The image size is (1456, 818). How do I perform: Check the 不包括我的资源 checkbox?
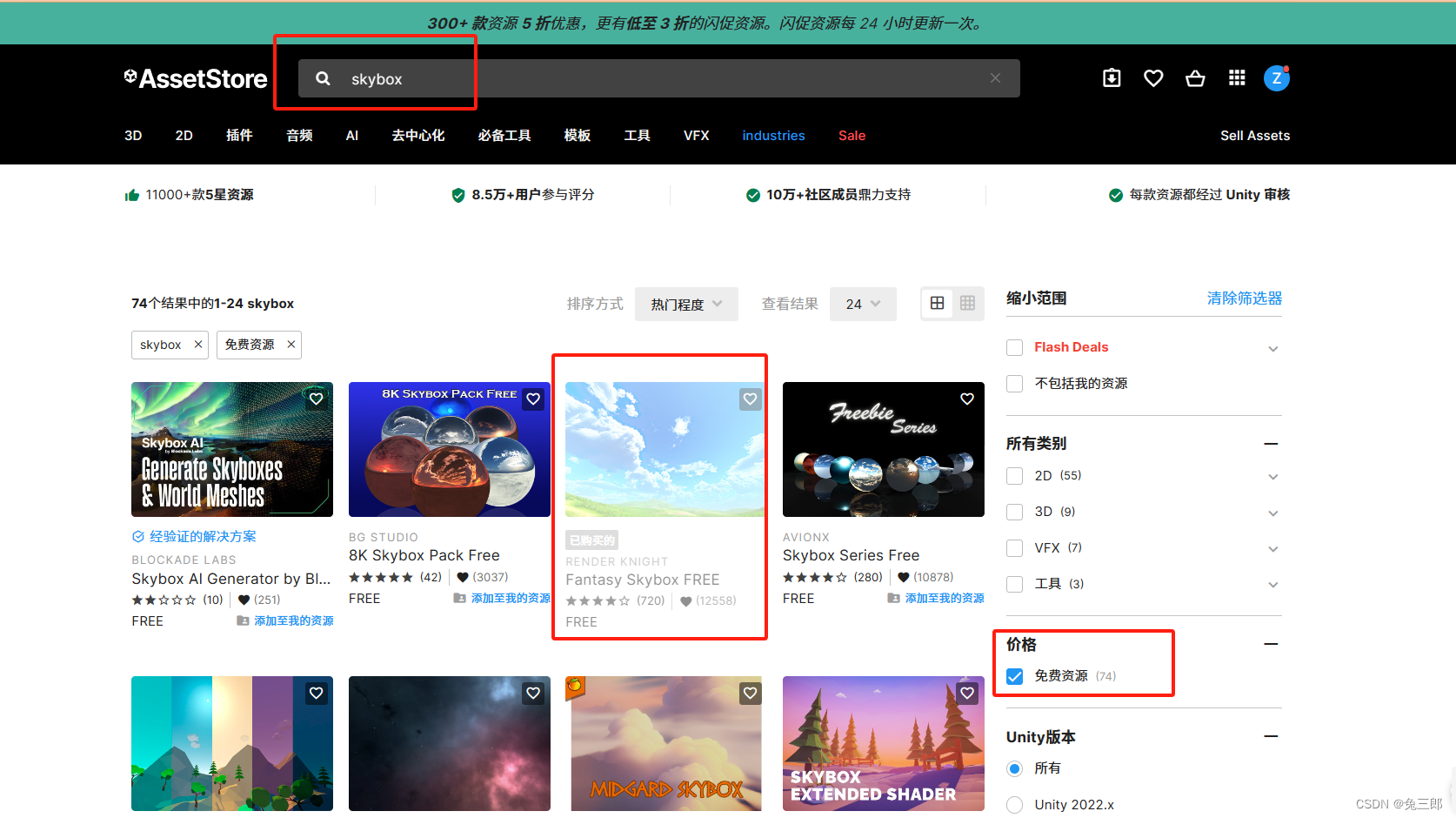point(1014,384)
